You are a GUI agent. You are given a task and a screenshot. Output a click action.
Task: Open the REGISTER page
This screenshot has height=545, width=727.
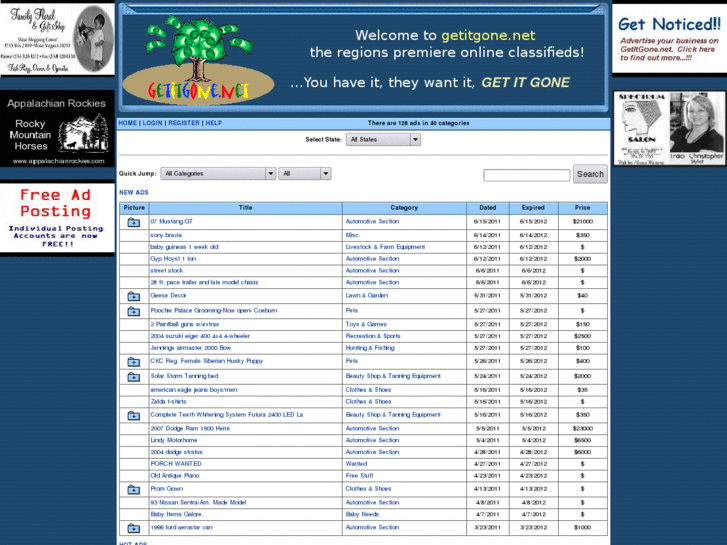point(184,123)
